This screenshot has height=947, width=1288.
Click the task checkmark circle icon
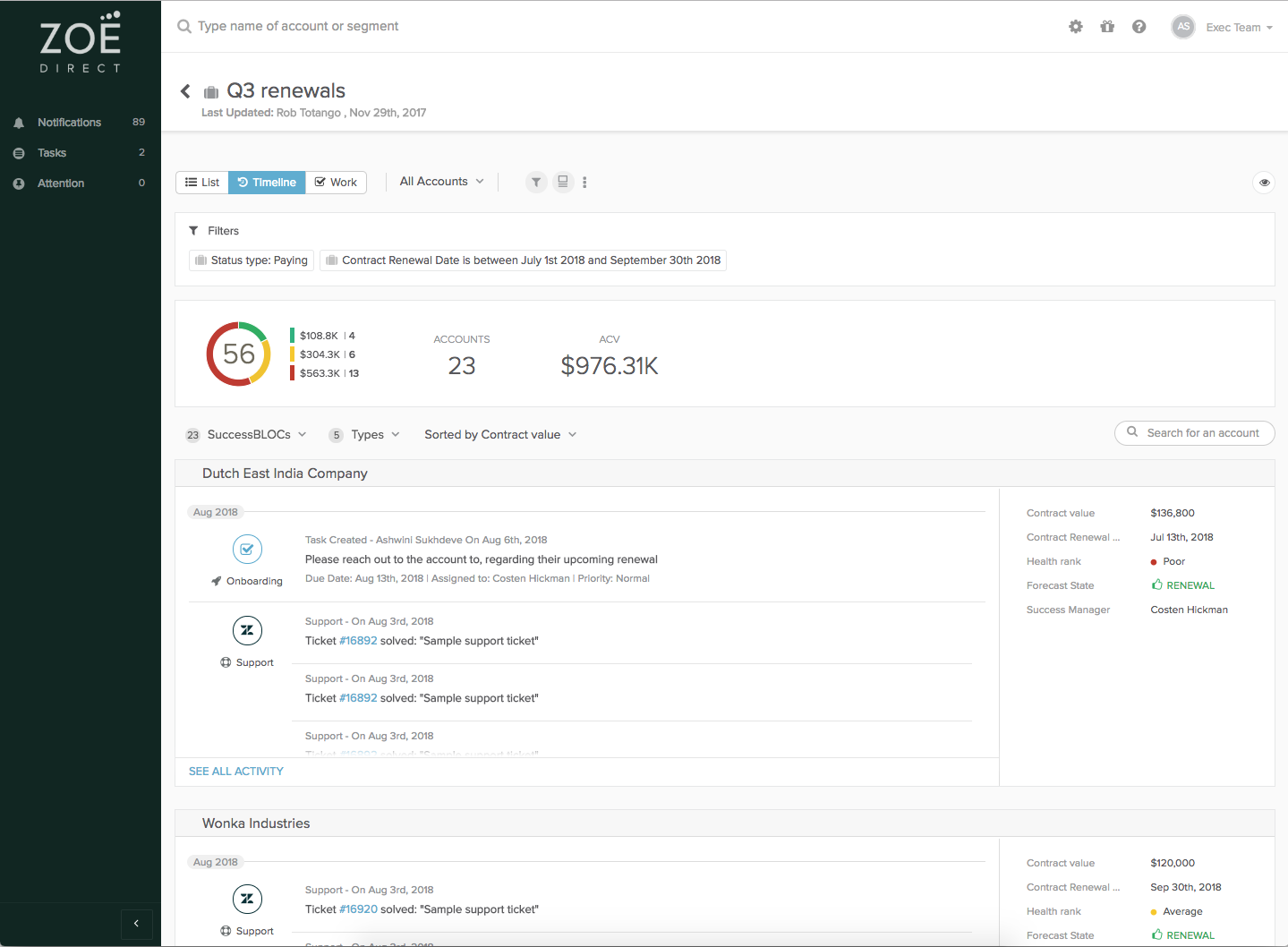tap(247, 550)
